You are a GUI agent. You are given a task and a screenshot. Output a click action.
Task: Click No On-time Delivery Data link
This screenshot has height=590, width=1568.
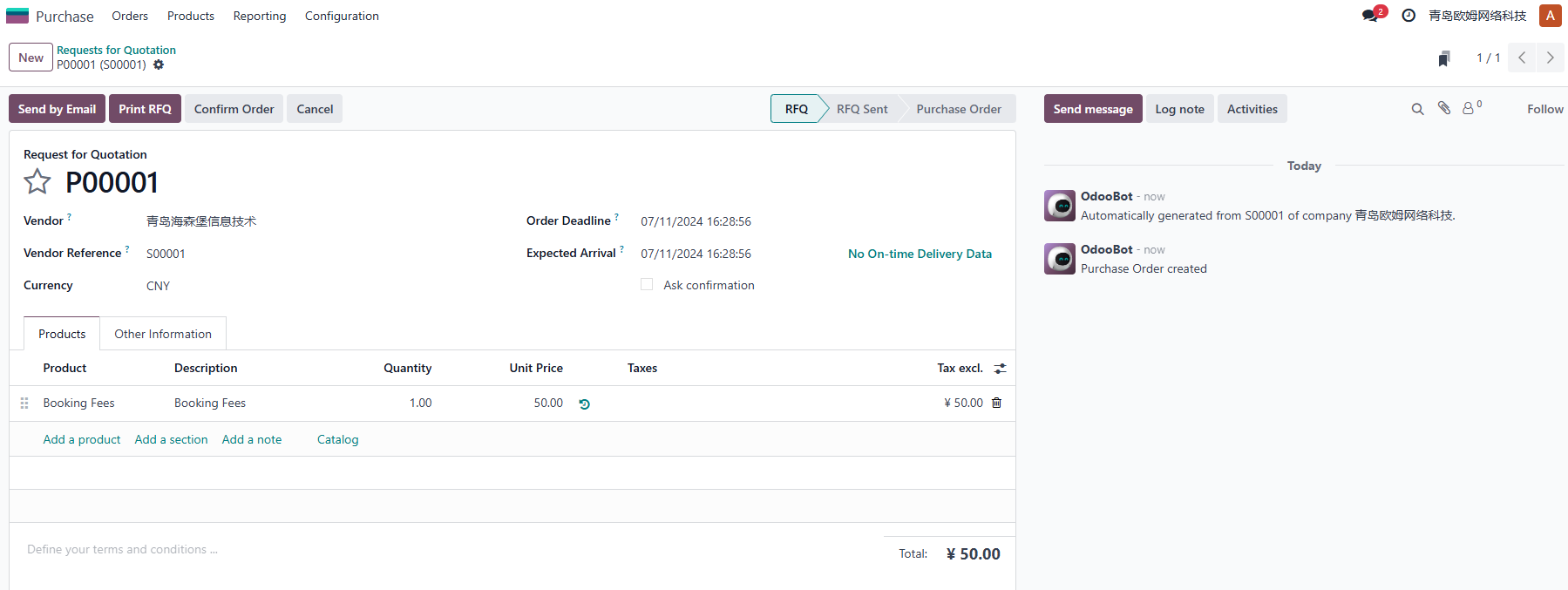click(x=920, y=254)
